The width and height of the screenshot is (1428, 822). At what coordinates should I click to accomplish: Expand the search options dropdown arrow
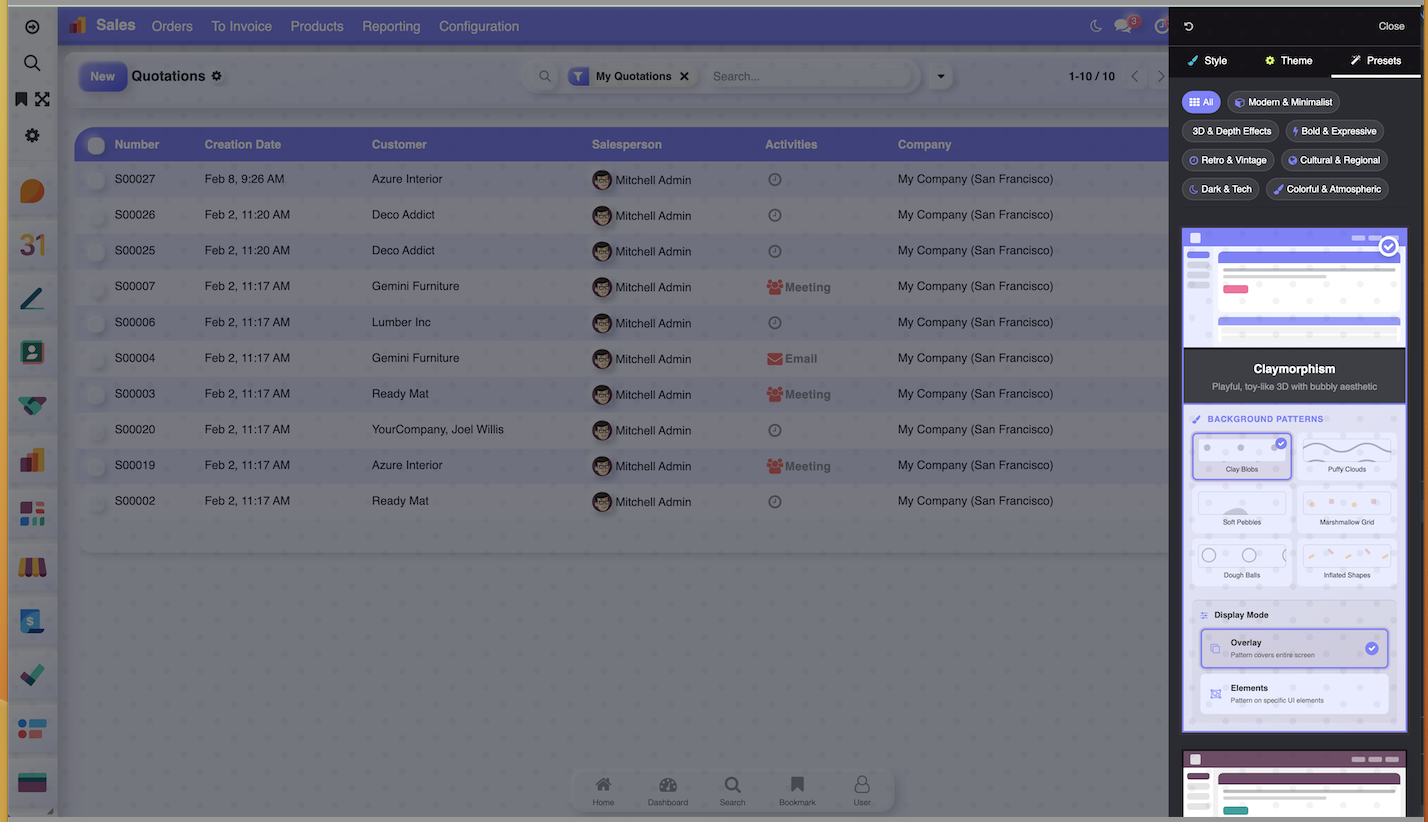click(940, 76)
